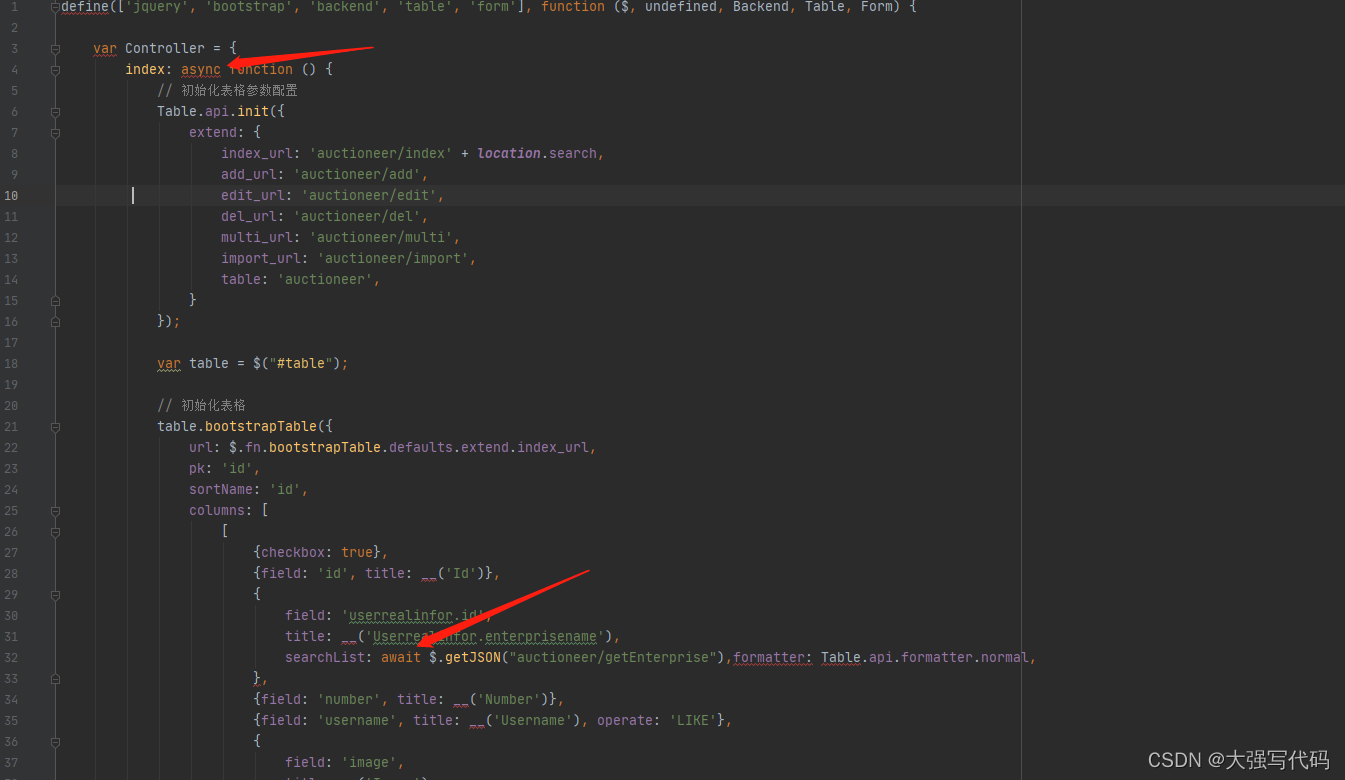Viewport: 1345px width, 780px height.
Task: Click the 'undefined' parameter on line 1
Action: coord(681,6)
